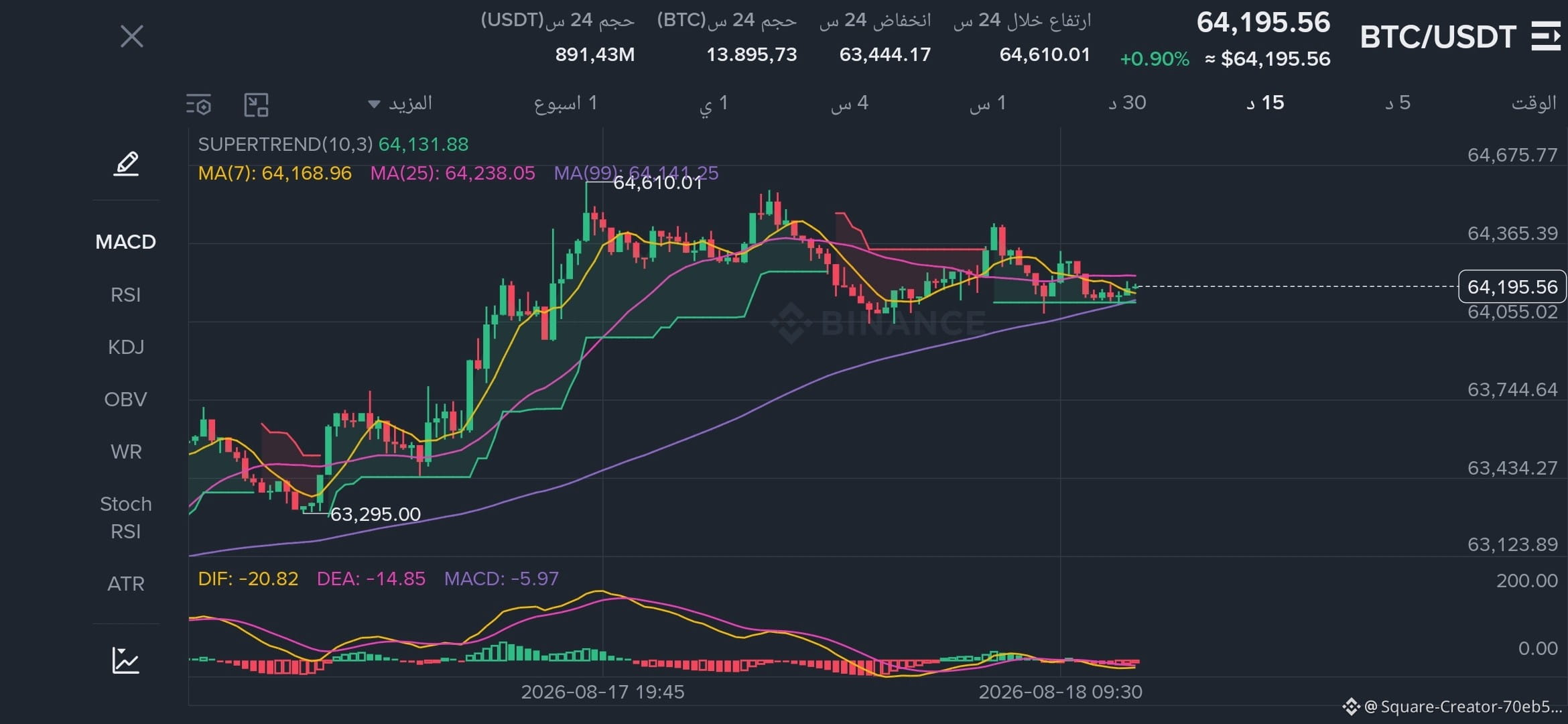Click the 2026-08-17 19:45 time label

(603, 692)
